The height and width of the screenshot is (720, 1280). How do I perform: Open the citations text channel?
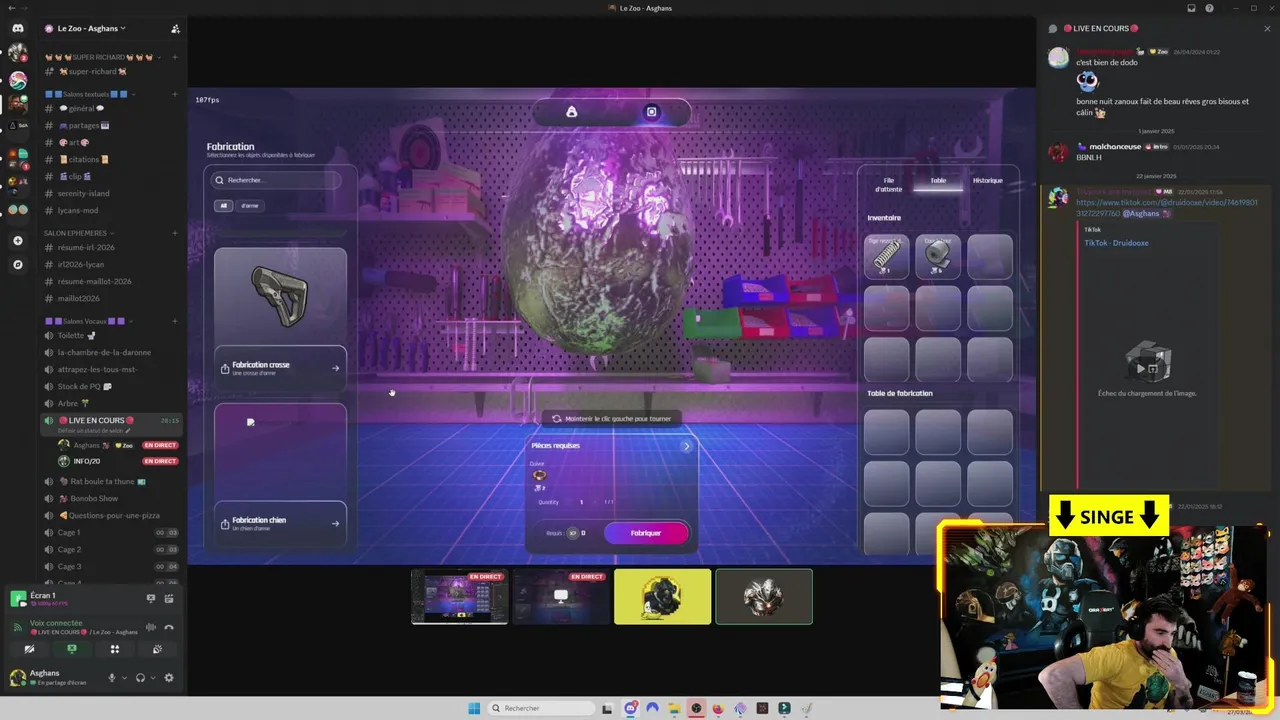click(111, 159)
